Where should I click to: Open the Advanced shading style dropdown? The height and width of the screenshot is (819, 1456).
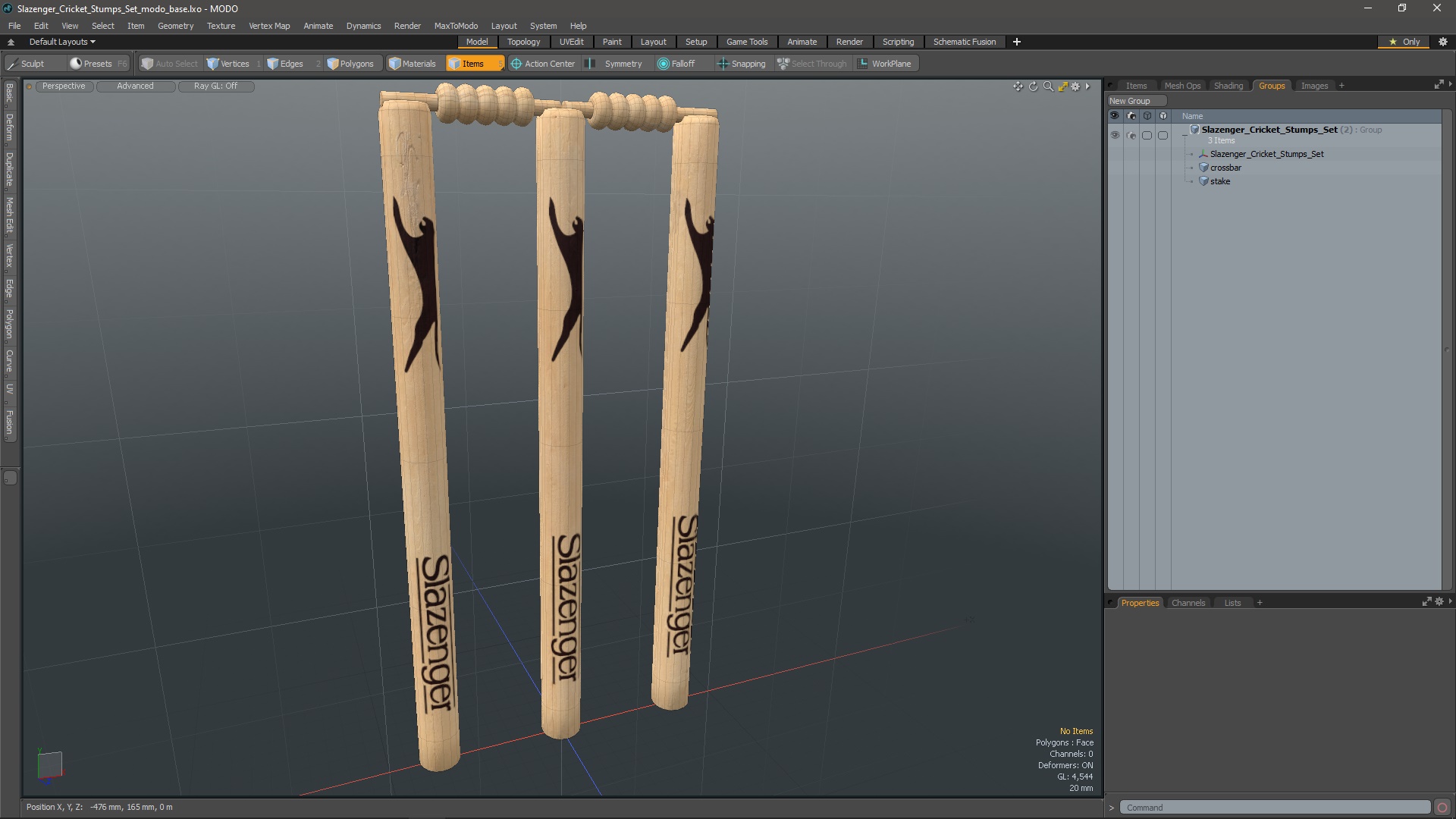coord(135,86)
